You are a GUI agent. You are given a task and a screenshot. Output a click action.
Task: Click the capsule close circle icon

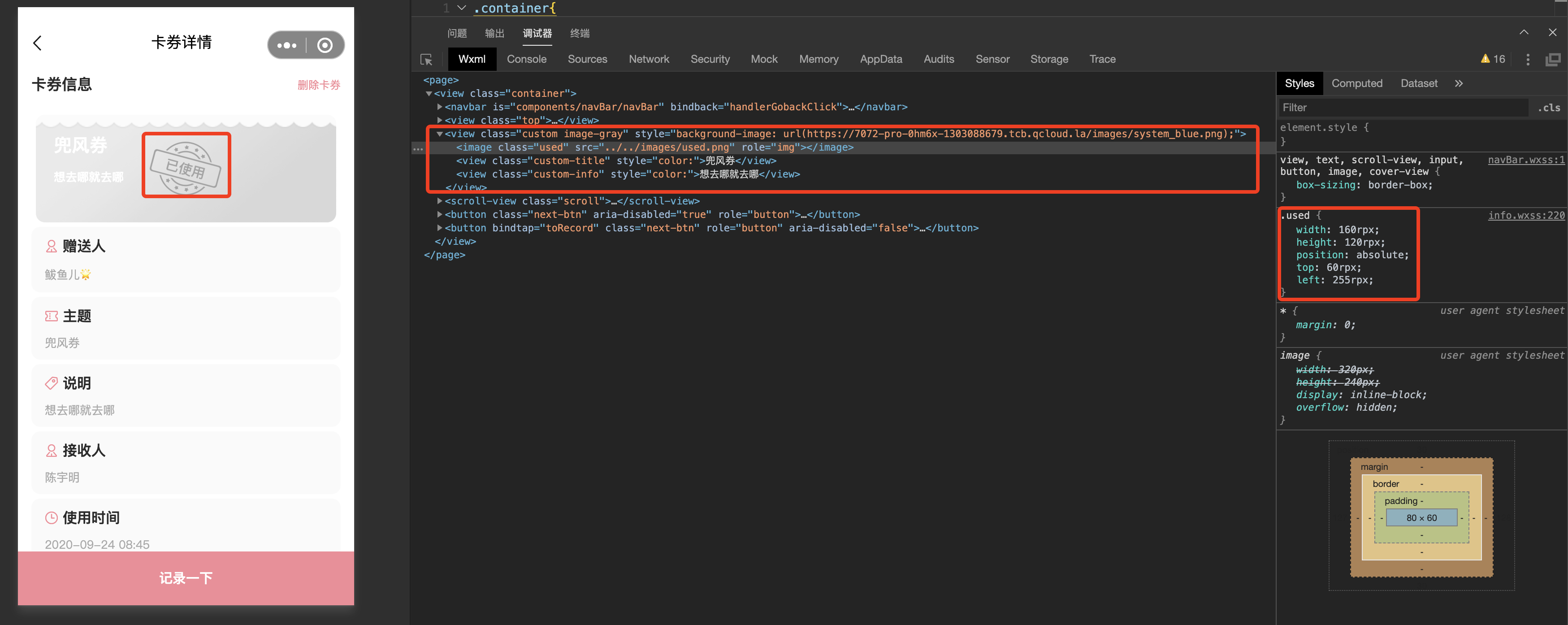click(x=325, y=45)
